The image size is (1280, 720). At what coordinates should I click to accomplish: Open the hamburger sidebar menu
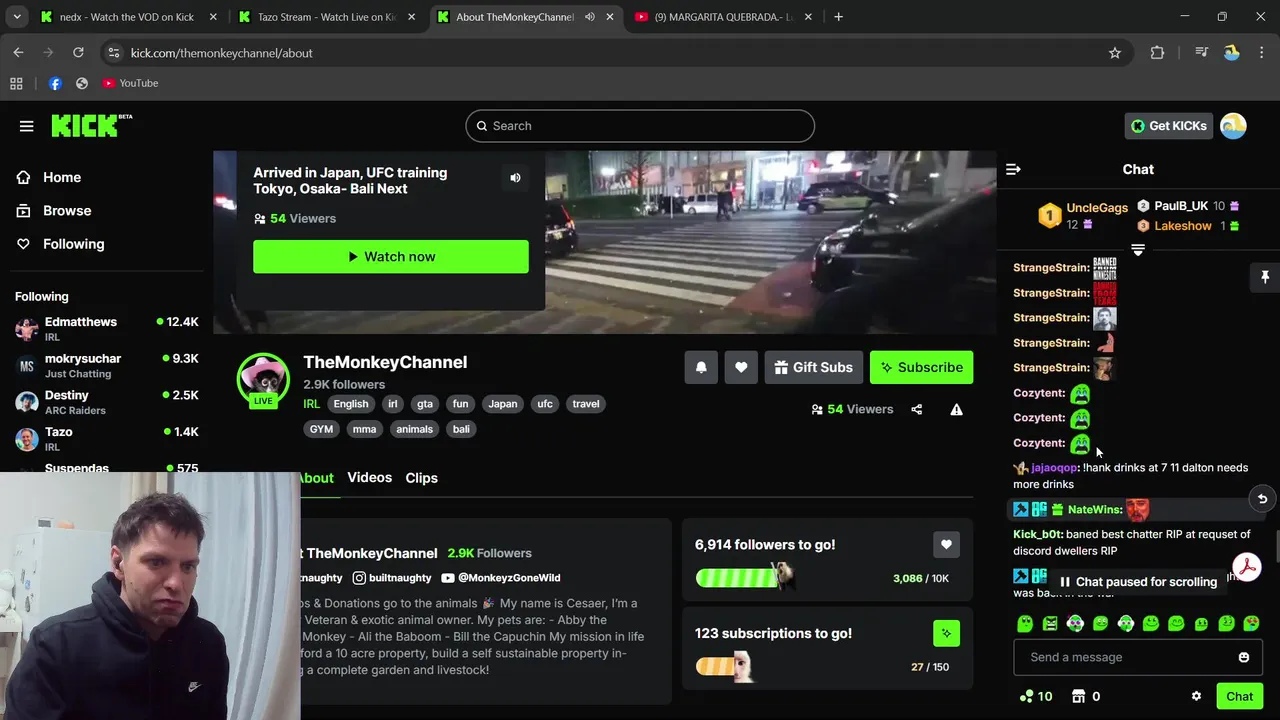[x=26, y=126]
